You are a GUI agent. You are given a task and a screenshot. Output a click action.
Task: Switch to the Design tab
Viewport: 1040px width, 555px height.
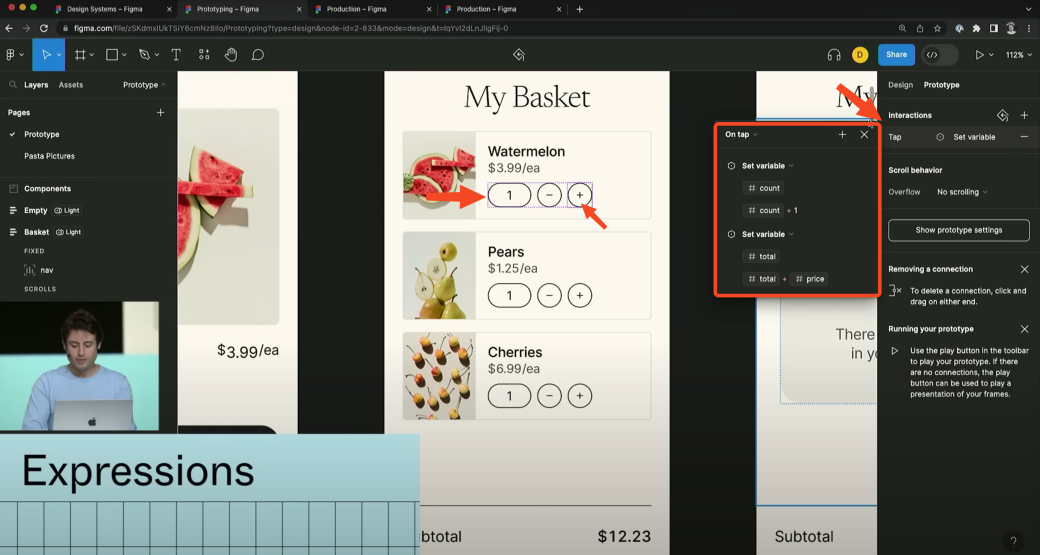tap(900, 85)
